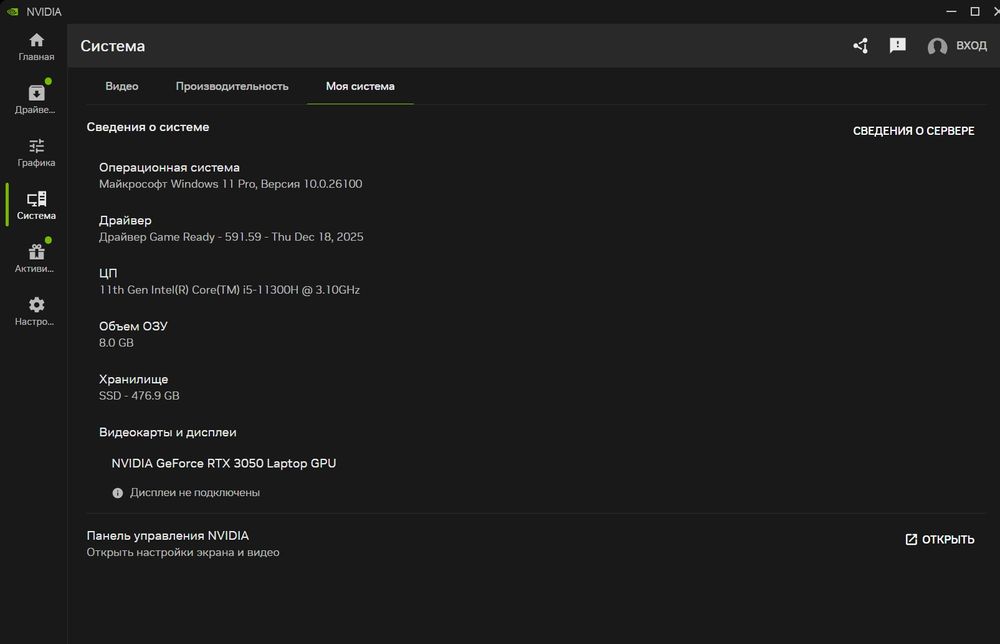Click the Система page title

pos(113,46)
